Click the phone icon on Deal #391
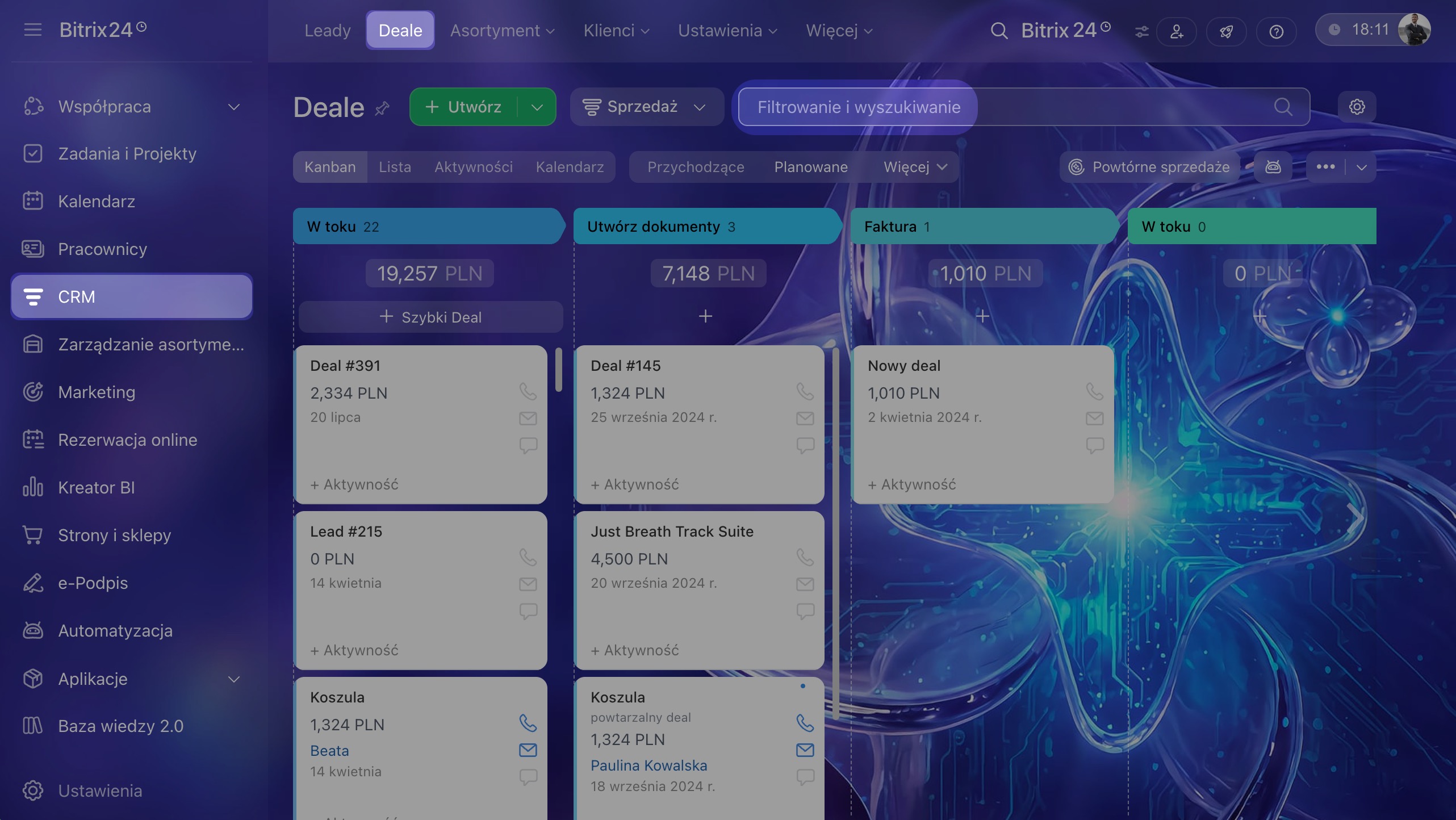 pos(528,391)
